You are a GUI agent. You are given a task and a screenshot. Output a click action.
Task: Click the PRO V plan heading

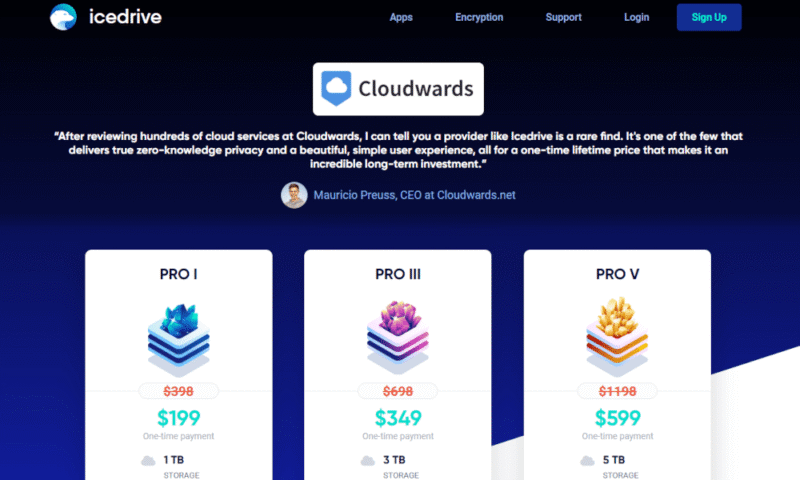(x=617, y=274)
